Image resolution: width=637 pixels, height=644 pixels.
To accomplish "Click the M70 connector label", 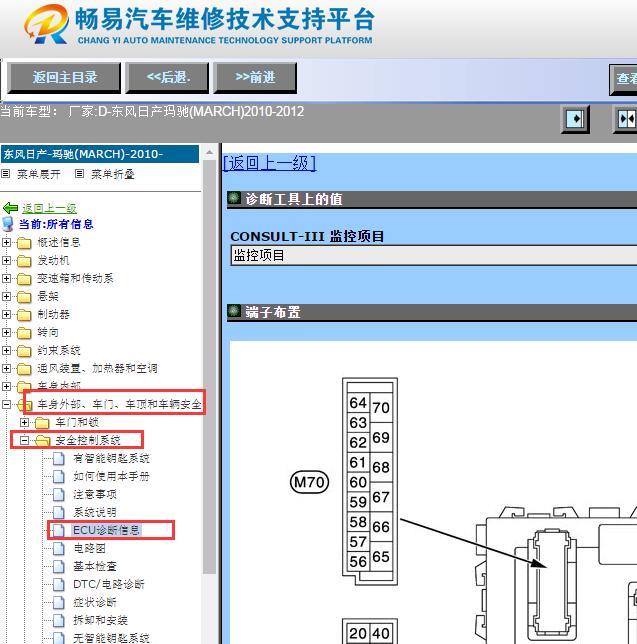I will [309, 482].
